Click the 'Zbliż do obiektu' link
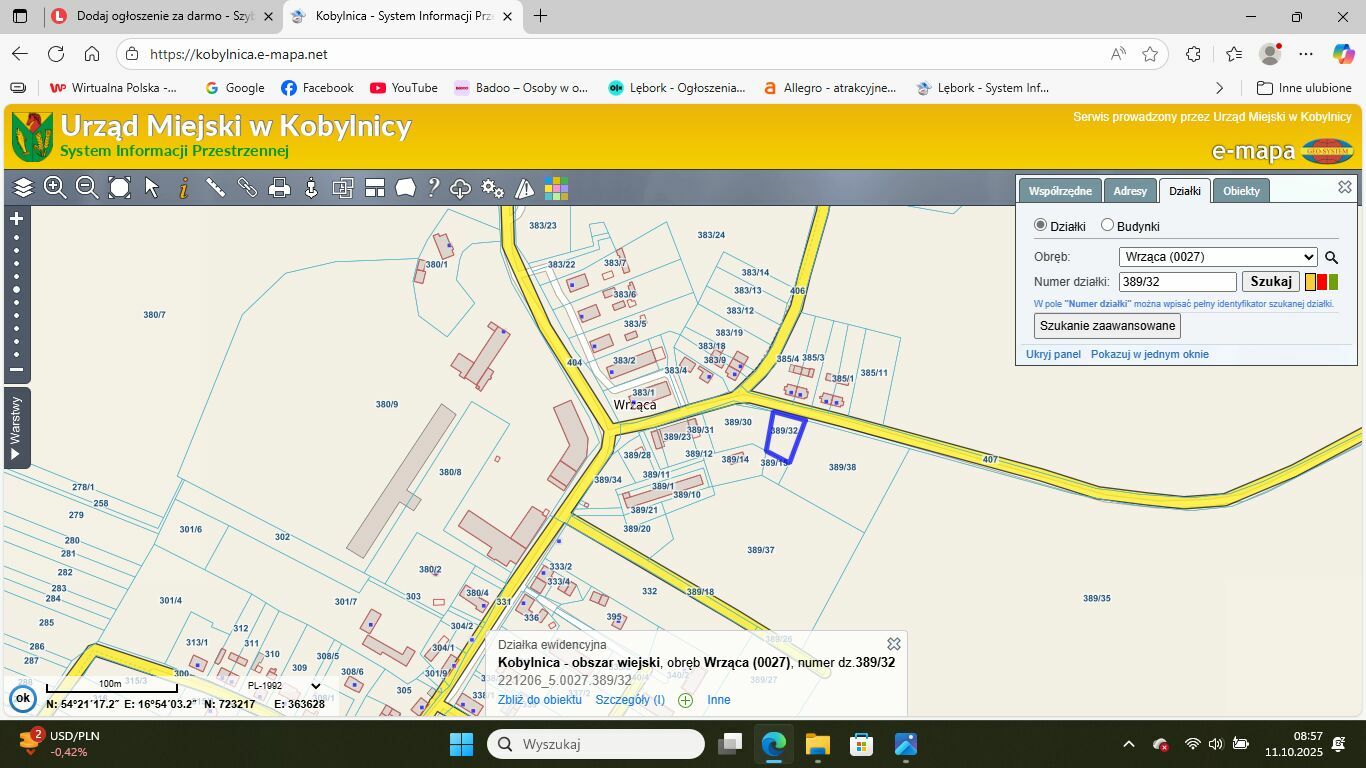This screenshot has width=1366, height=768. click(539, 700)
